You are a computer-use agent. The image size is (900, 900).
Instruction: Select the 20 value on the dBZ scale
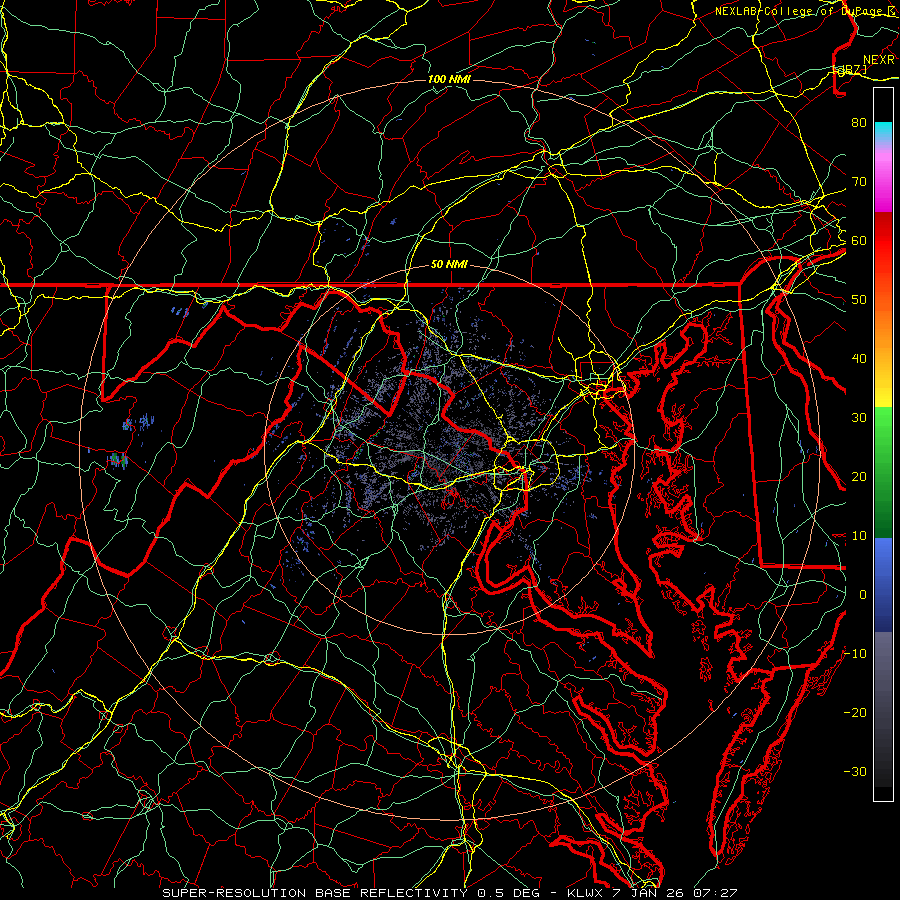(x=859, y=477)
